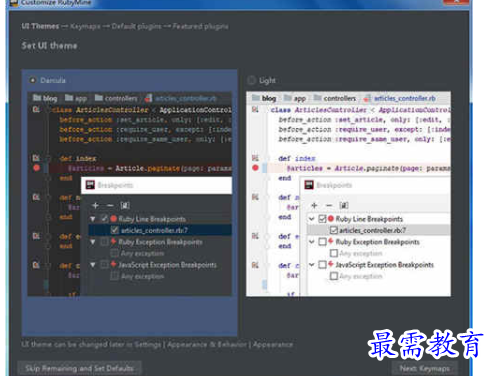This screenshot has height=376, width=492.
Task: Click the add (+) breakpoint icon in Light preview
Action: click(x=314, y=206)
